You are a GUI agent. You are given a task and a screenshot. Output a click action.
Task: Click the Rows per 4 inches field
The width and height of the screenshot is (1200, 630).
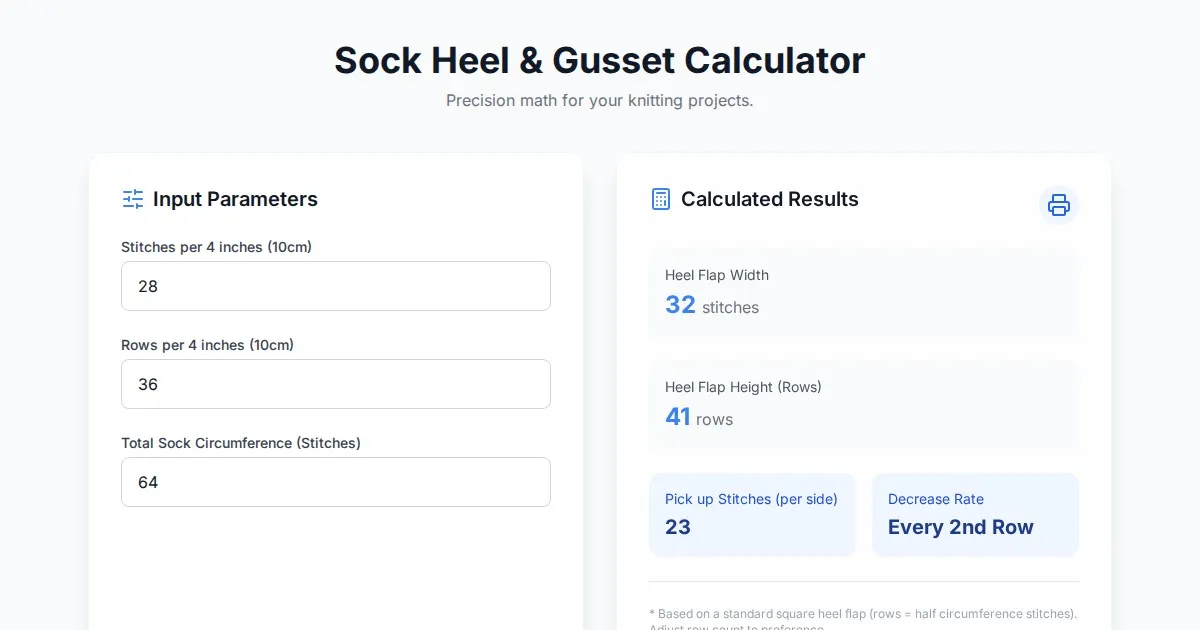pos(335,384)
